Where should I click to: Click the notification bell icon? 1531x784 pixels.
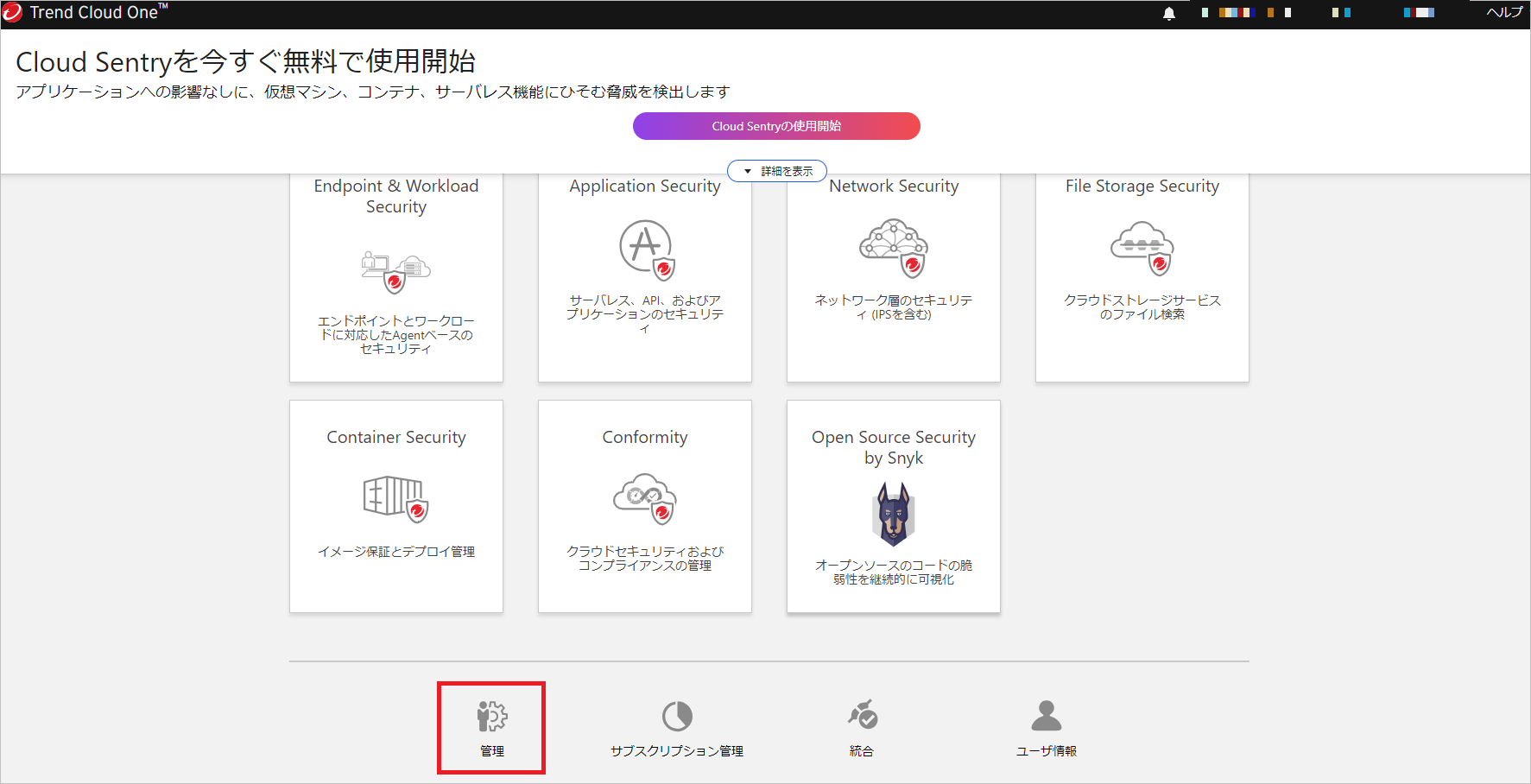click(1168, 13)
